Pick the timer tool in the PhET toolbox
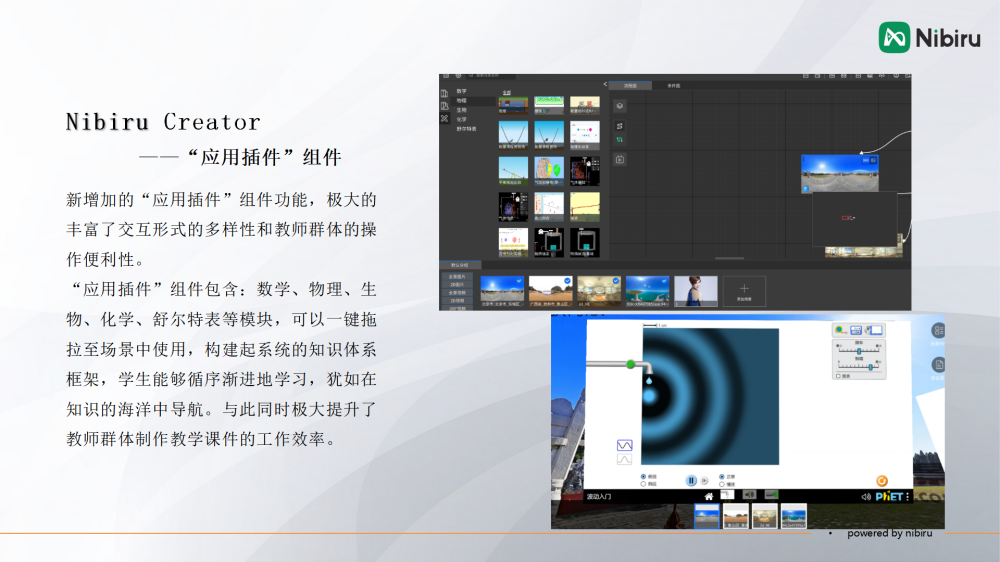The height and width of the screenshot is (562, 1000). click(x=856, y=330)
